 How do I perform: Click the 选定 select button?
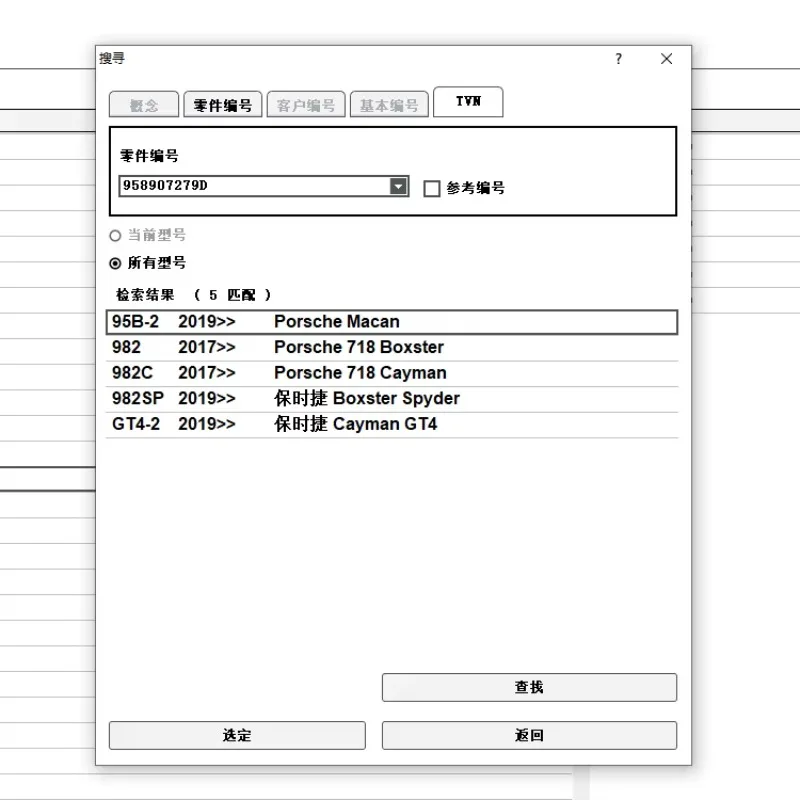(x=237, y=735)
